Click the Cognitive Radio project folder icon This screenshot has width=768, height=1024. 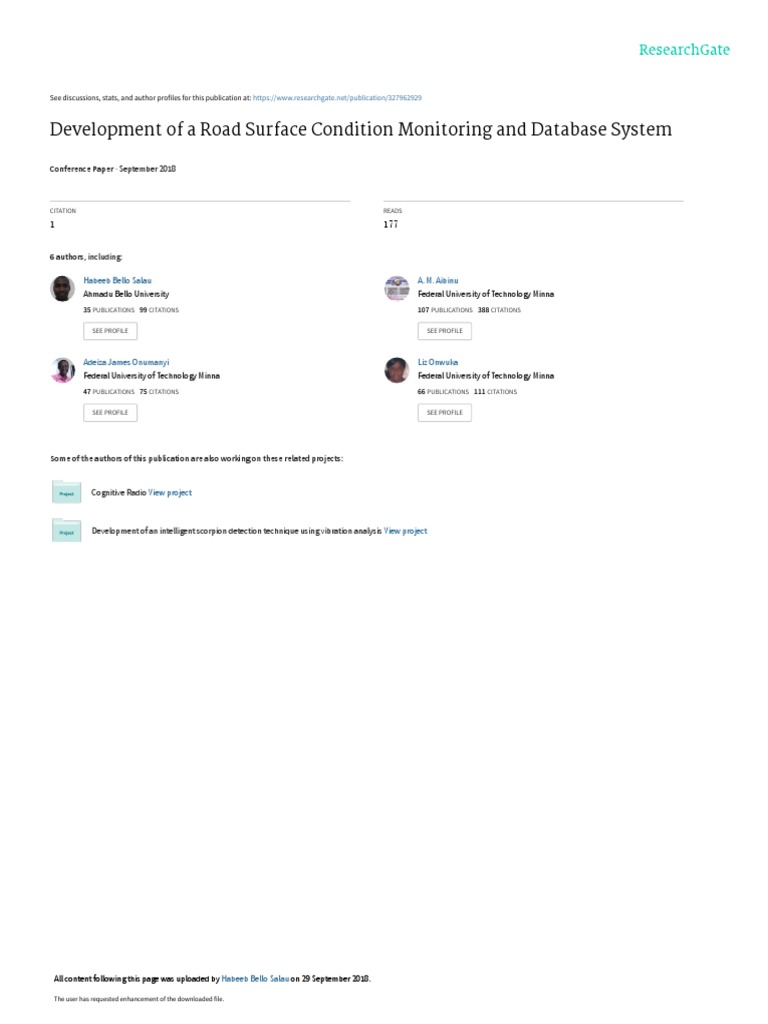[67, 492]
